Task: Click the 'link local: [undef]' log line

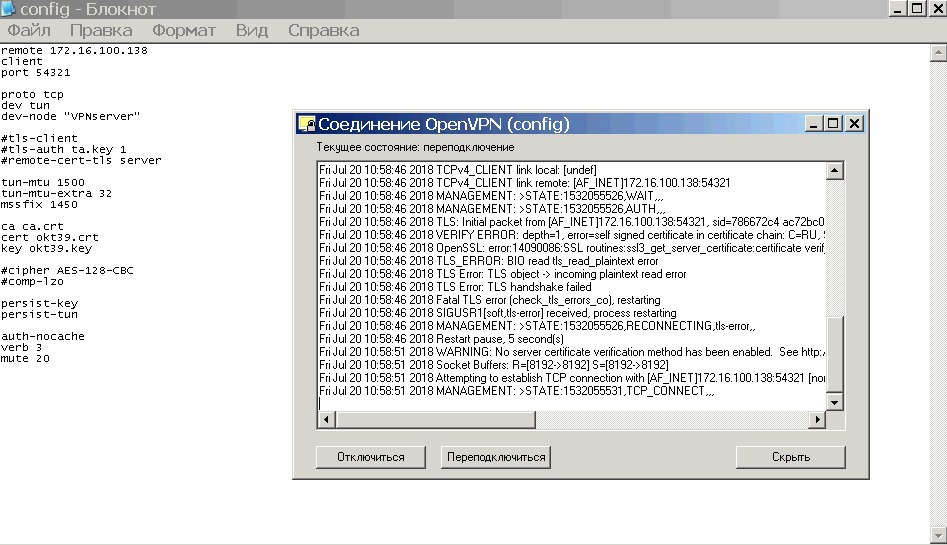Action: click(x=458, y=170)
